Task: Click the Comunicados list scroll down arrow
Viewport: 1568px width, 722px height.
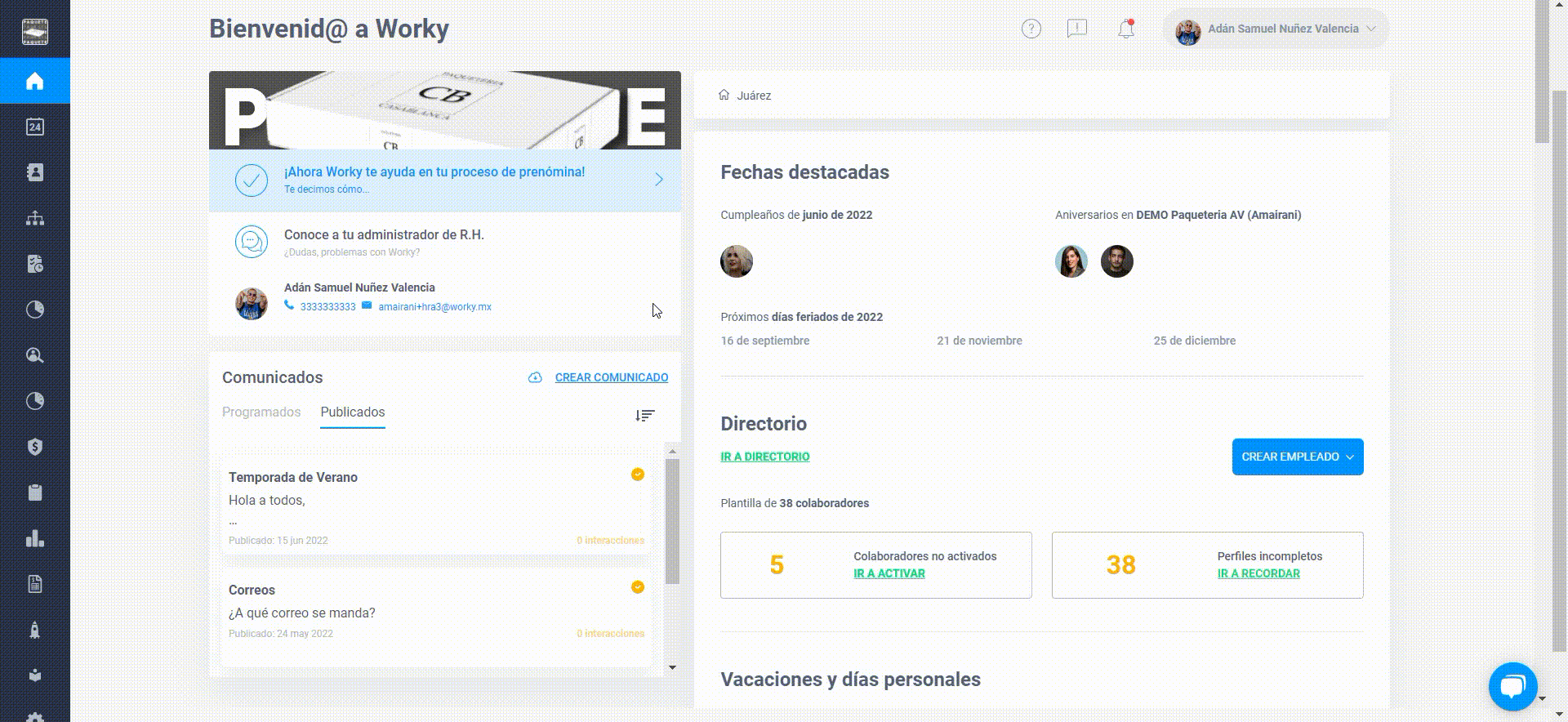Action: point(672,667)
